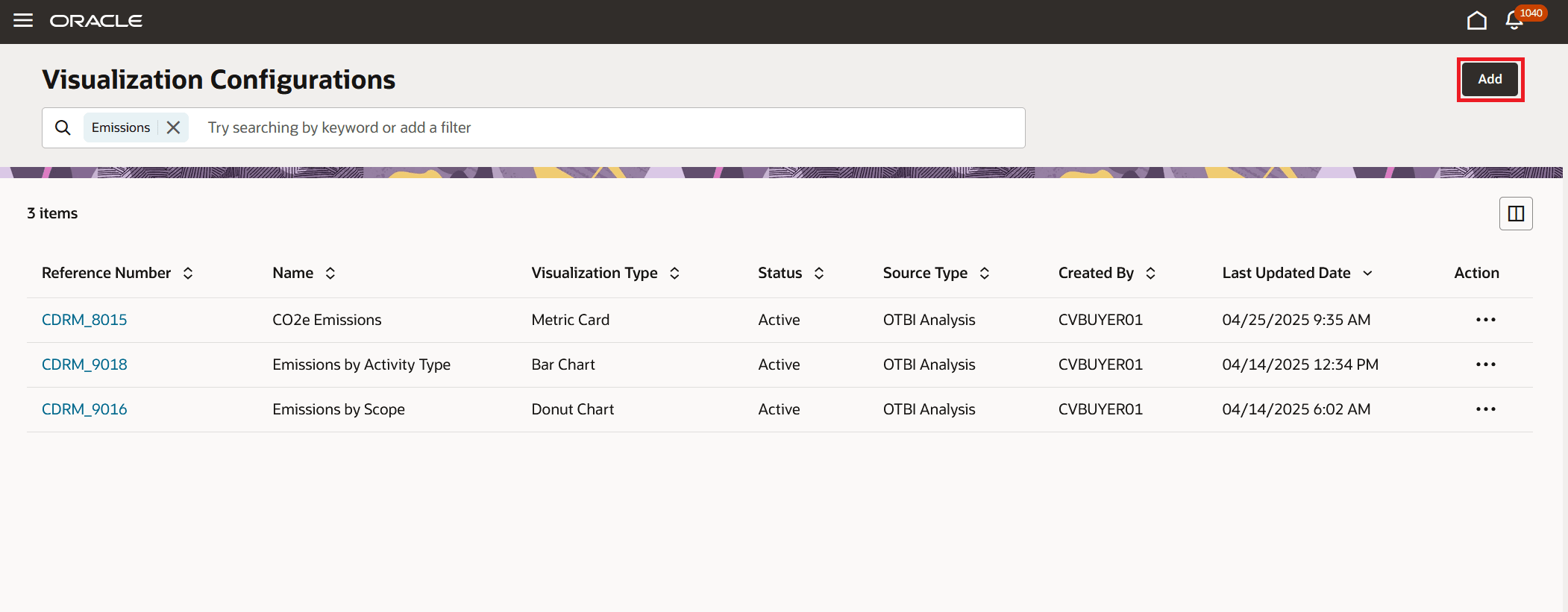This screenshot has height=612, width=1568.
Task: Focus the keyword search field
Action: (612, 127)
